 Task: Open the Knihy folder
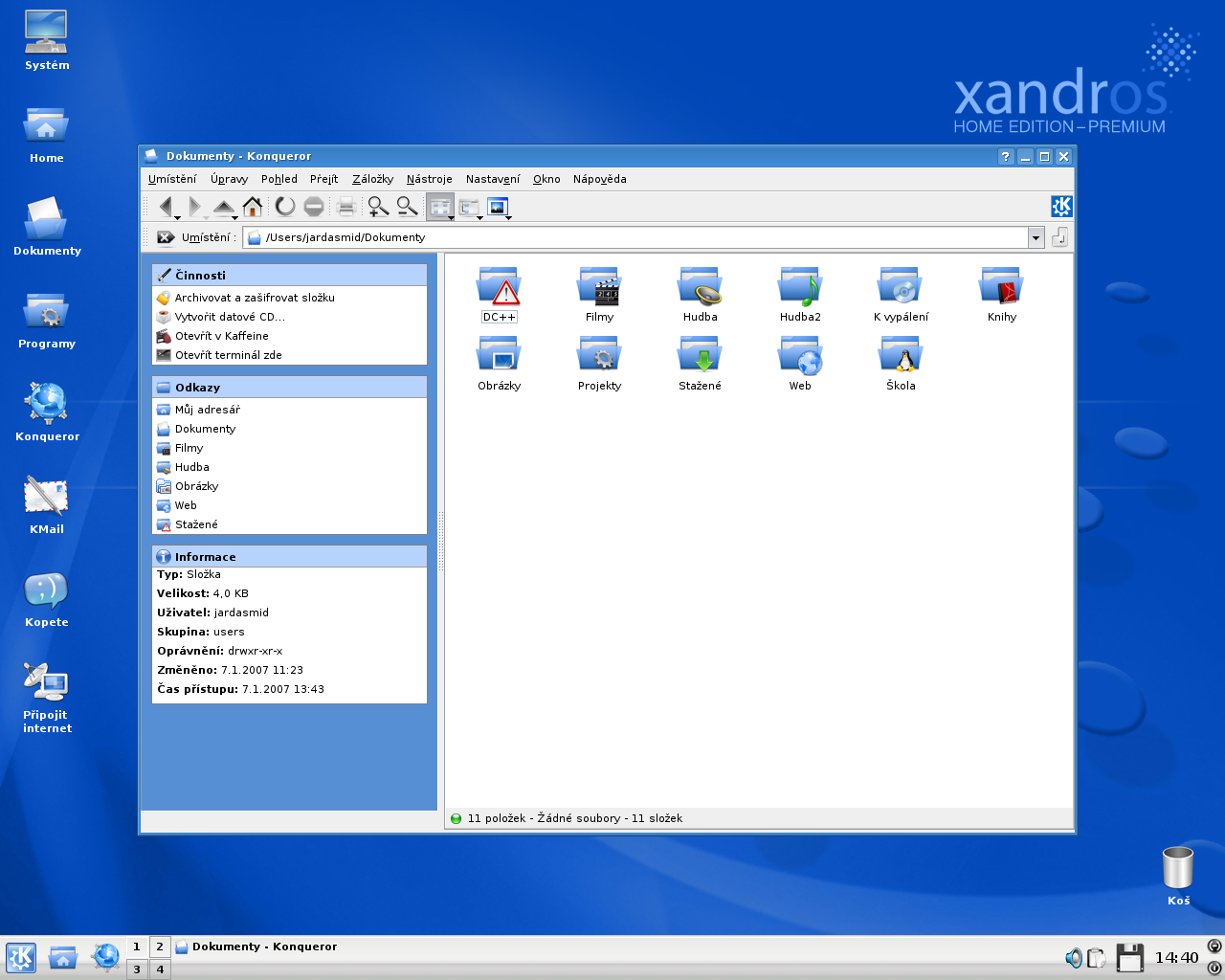click(1001, 295)
